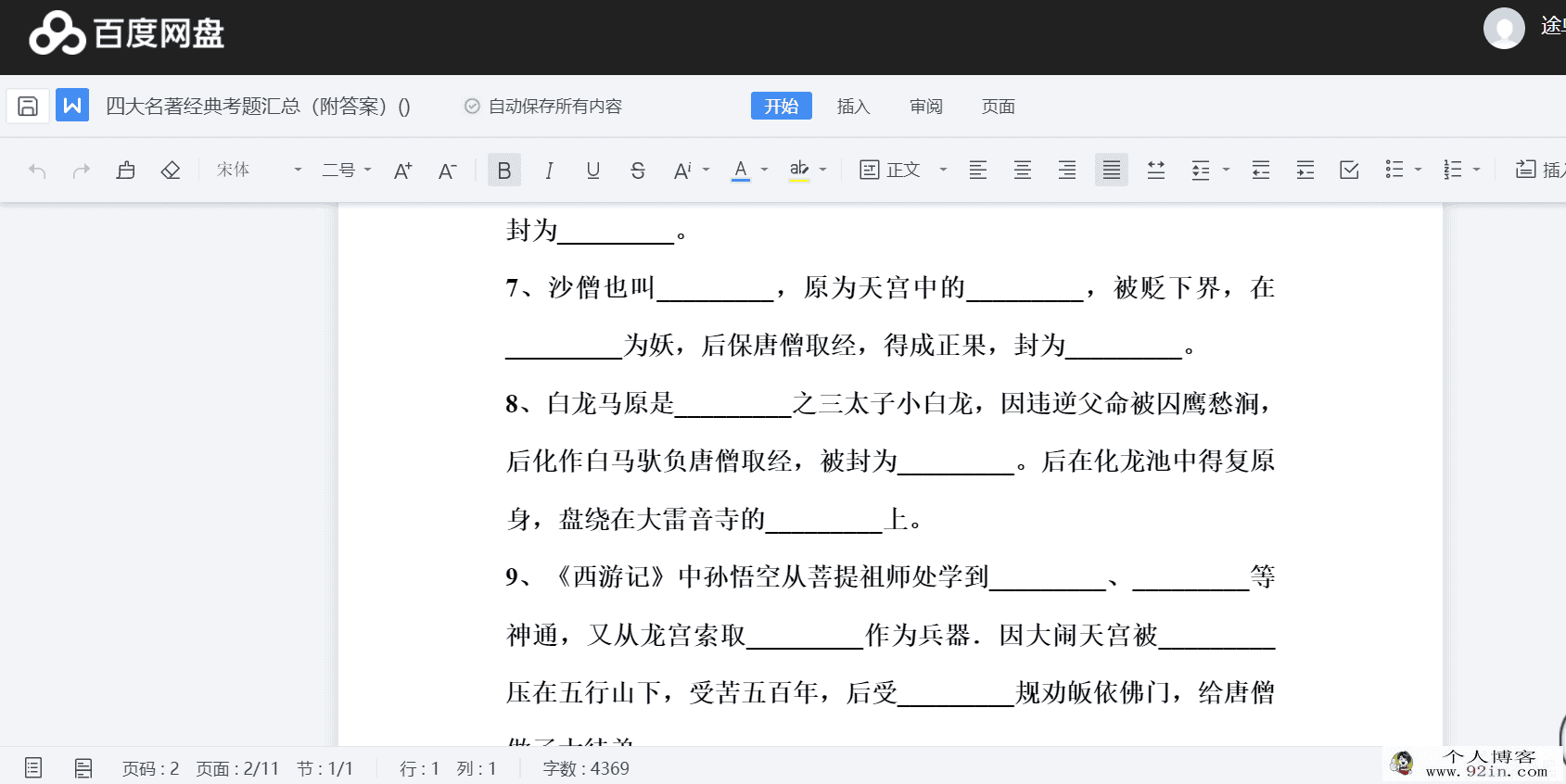Click the 行: 1 status entry
This screenshot has height=784, width=1566.
(419, 769)
